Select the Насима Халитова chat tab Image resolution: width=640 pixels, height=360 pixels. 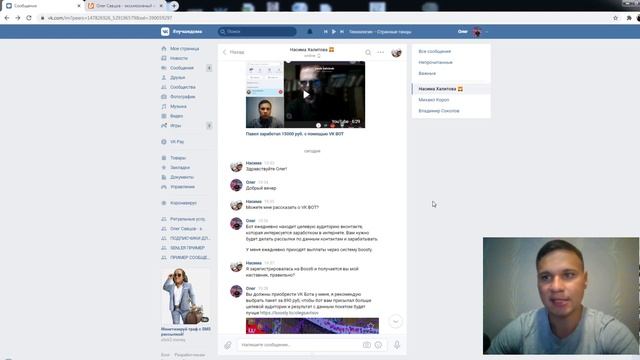[451, 89]
